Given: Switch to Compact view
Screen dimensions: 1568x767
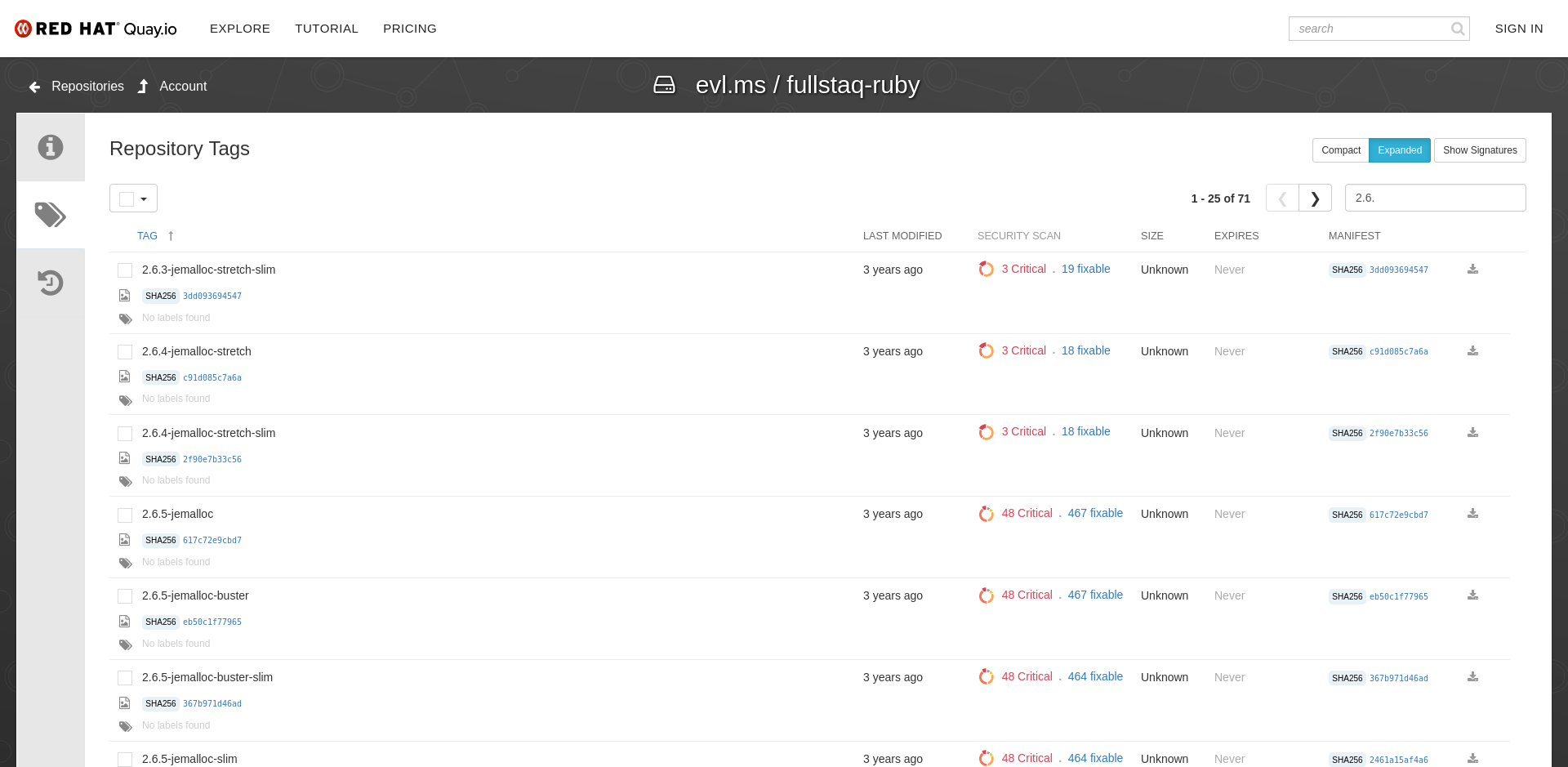Looking at the screenshot, I should [x=1340, y=150].
